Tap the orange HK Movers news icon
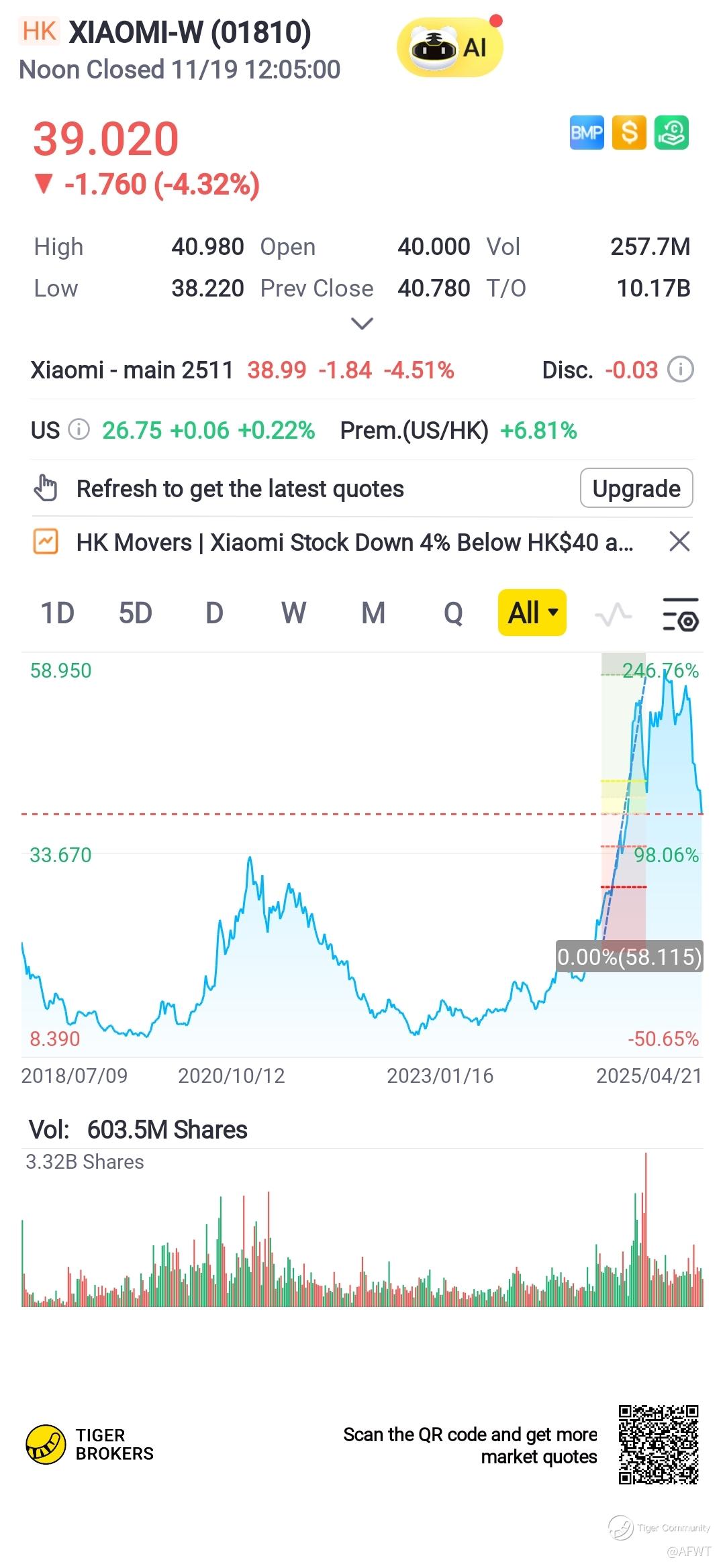Image resolution: width=725 pixels, height=1568 pixels. tap(46, 541)
